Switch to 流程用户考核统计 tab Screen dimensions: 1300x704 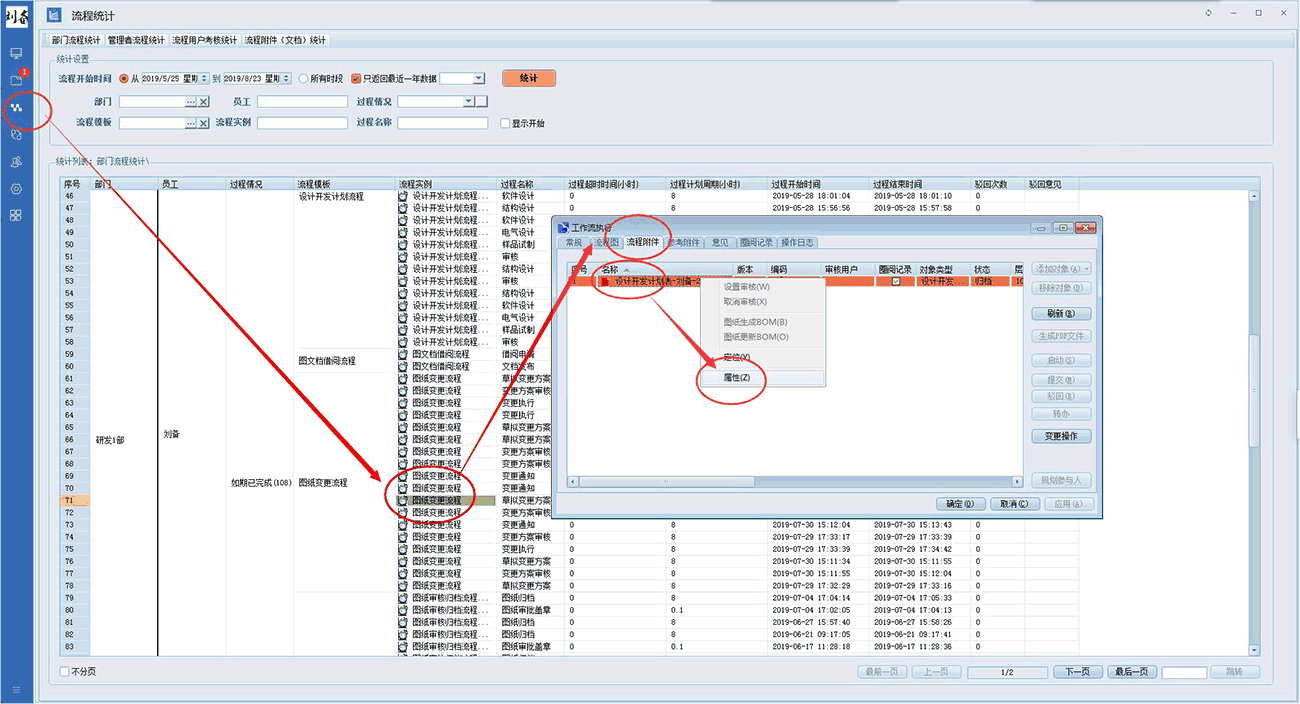(x=205, y=40)
